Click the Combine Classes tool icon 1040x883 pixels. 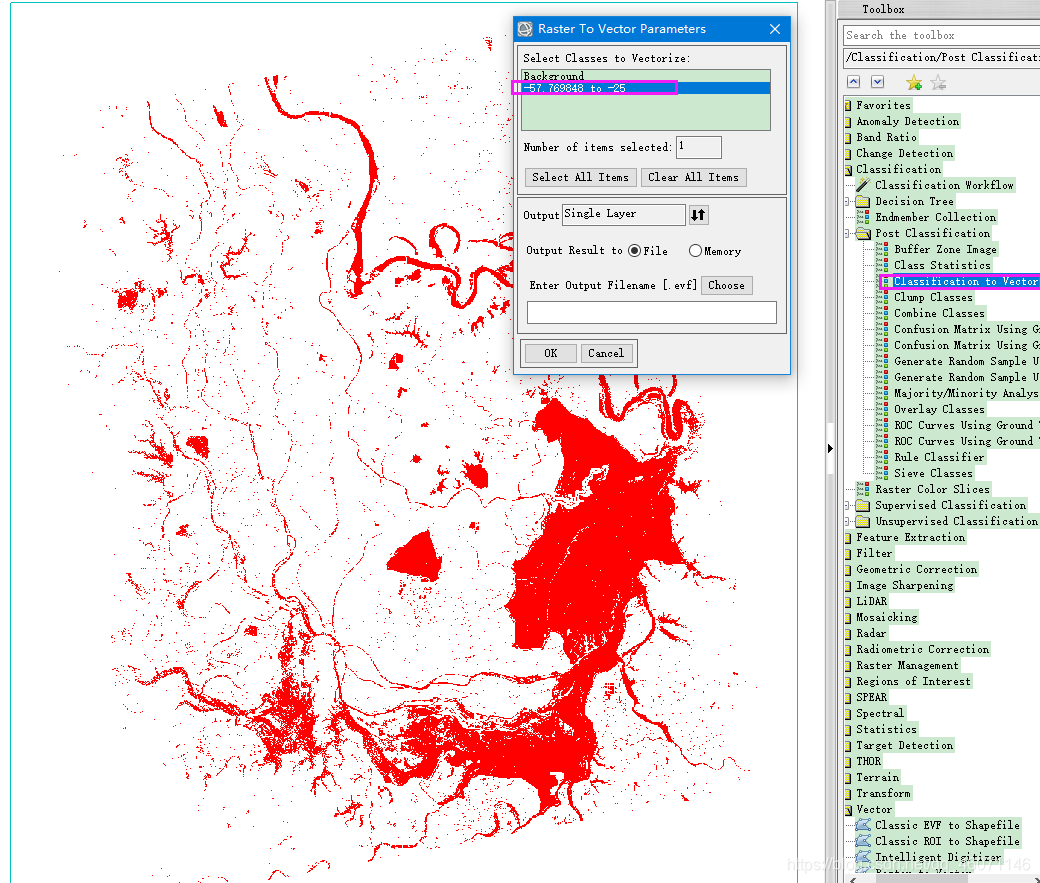pyautogui.click(x=882, y=313)
